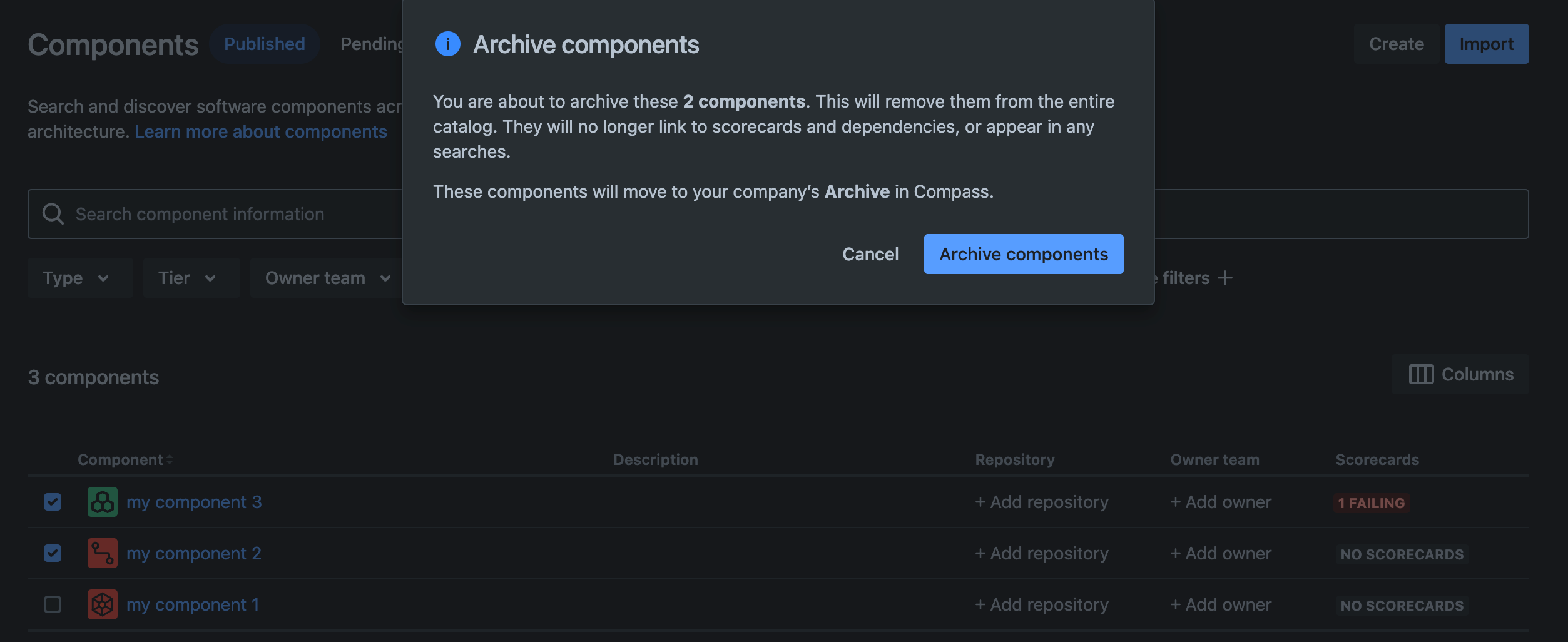The image size is (1568, 642).
Task: Click the Import button
Action: point(1487,44)
